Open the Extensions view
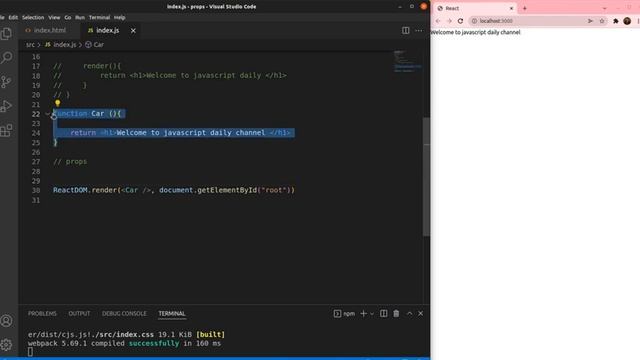 7,131
